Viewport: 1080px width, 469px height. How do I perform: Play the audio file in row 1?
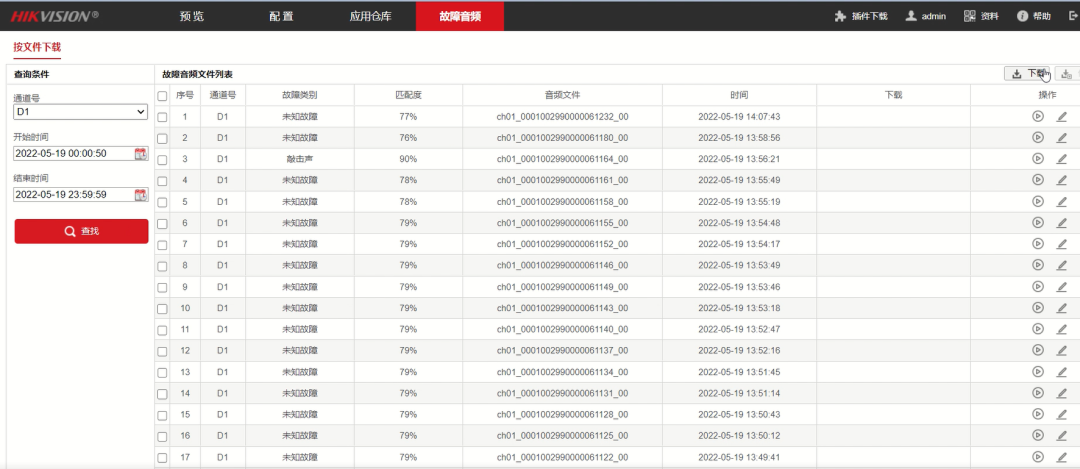click(1038, 116)
